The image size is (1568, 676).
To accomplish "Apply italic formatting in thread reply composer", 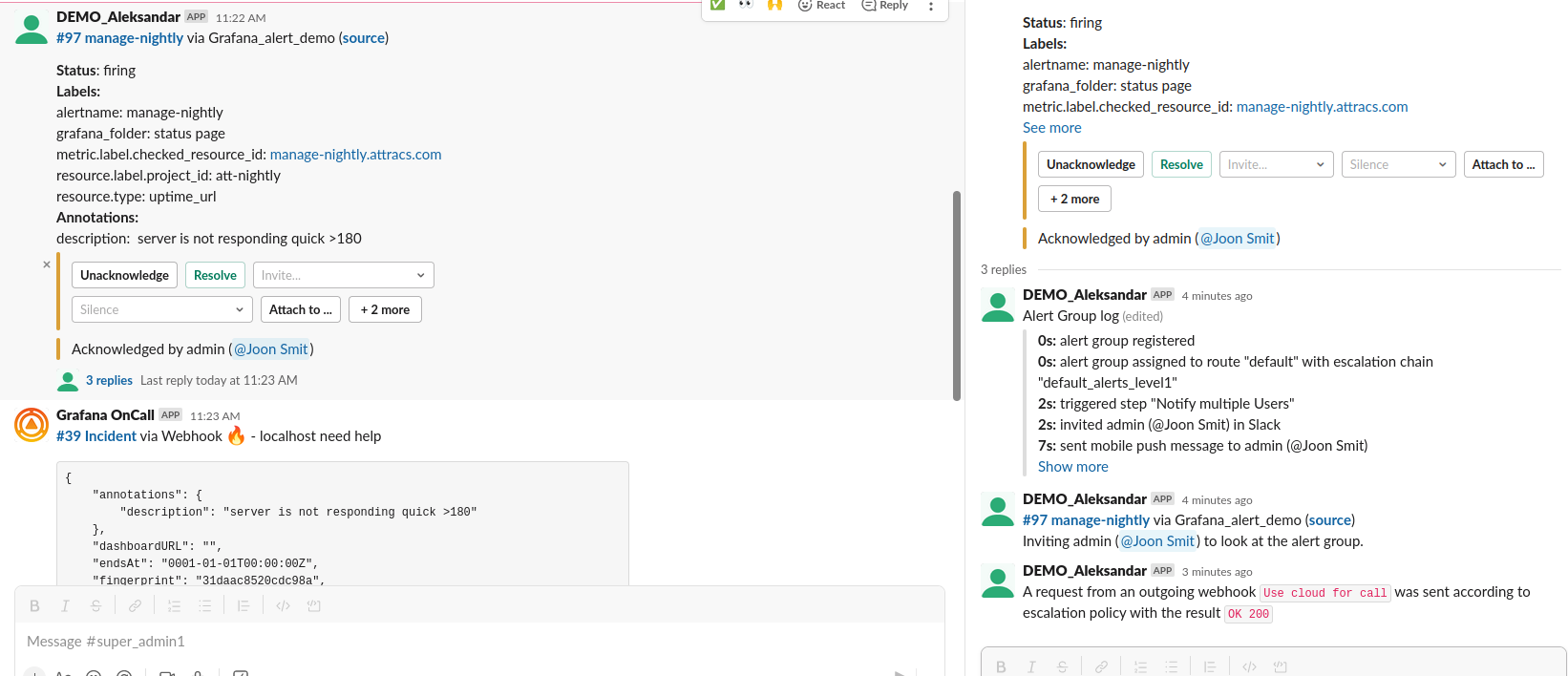I will pos(1031,666).
